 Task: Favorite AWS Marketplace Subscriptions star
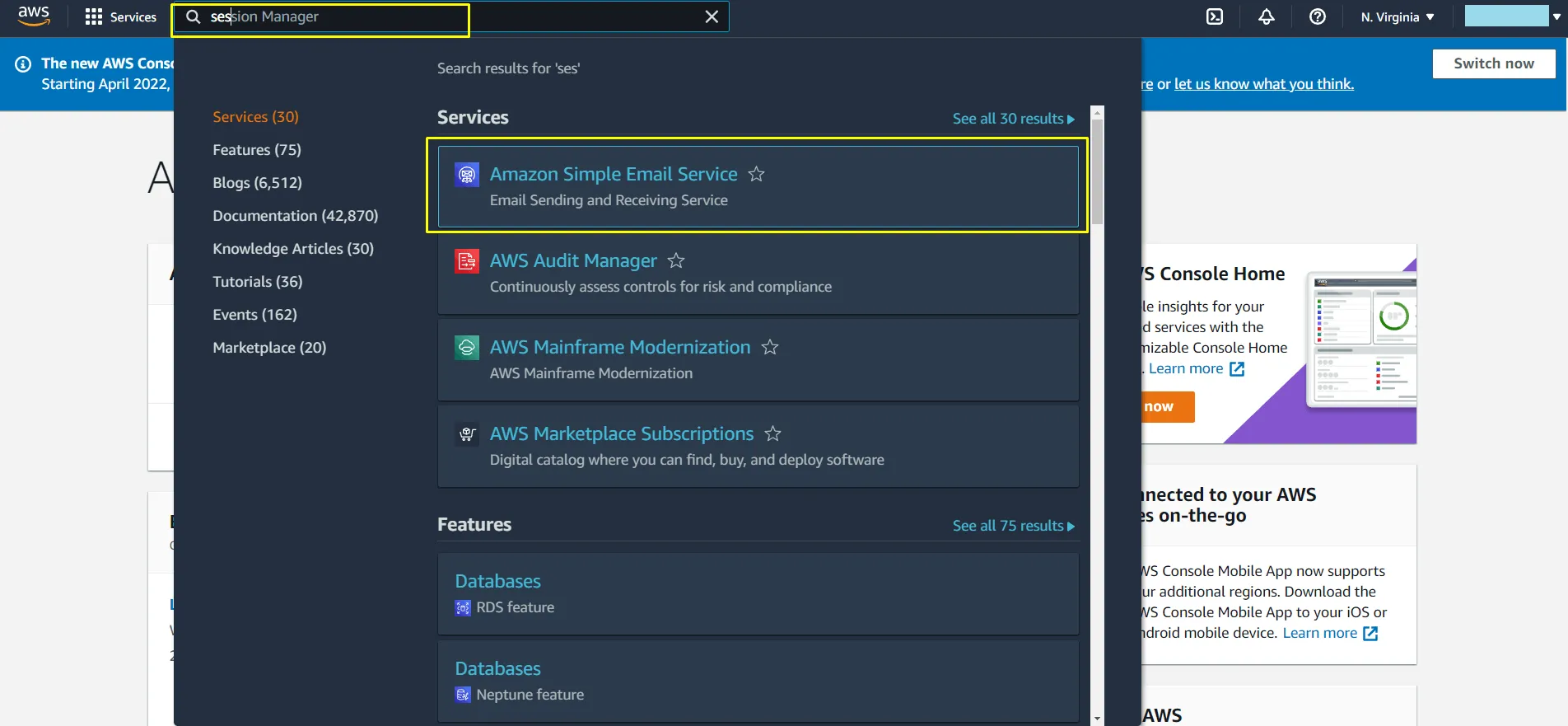[772, 433]
